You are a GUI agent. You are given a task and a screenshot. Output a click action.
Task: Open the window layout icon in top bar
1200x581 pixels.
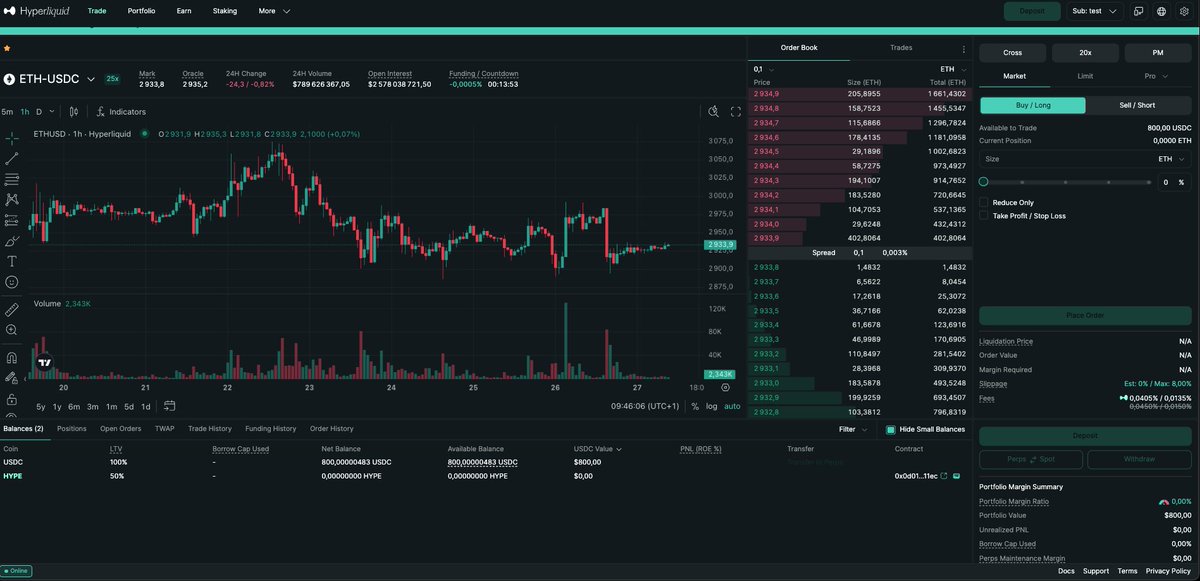[1139, 11]
